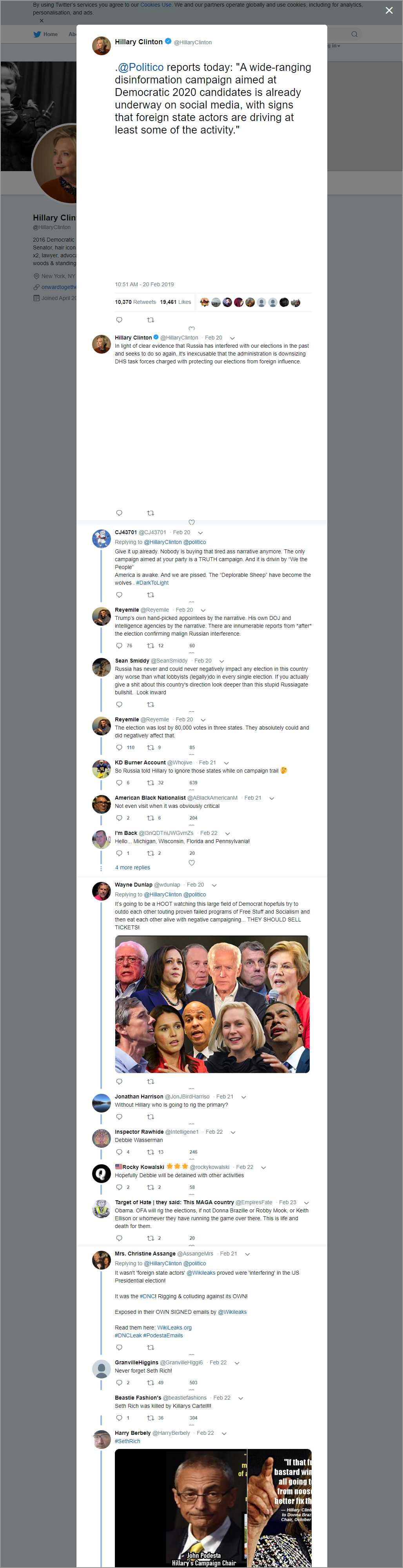Close the tweet overlay with the X button
This screenshot has width=403, height=1568.
389,10
